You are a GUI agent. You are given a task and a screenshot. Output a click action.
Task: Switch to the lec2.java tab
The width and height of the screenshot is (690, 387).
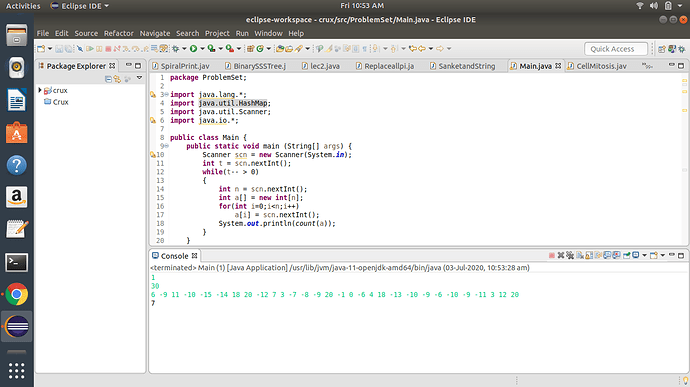pos(321,66)
